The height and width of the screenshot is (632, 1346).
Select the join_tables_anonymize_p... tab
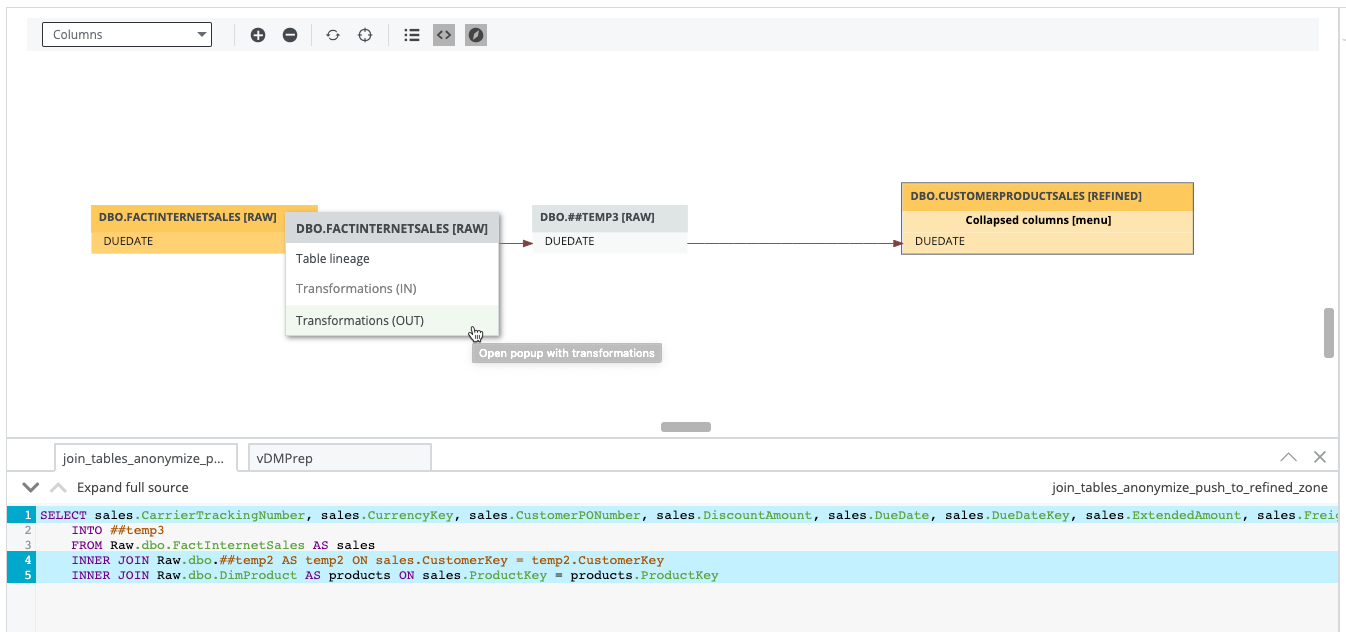(x=144, y=458)
